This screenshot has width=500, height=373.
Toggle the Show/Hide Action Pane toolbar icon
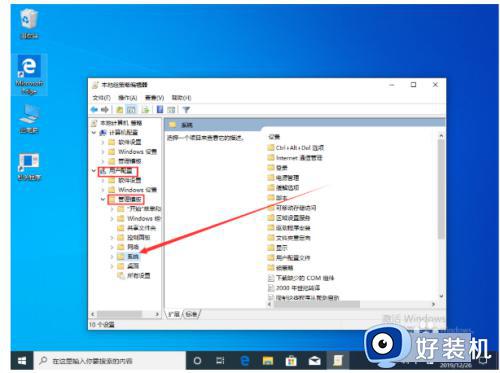[x=171, y=110]
